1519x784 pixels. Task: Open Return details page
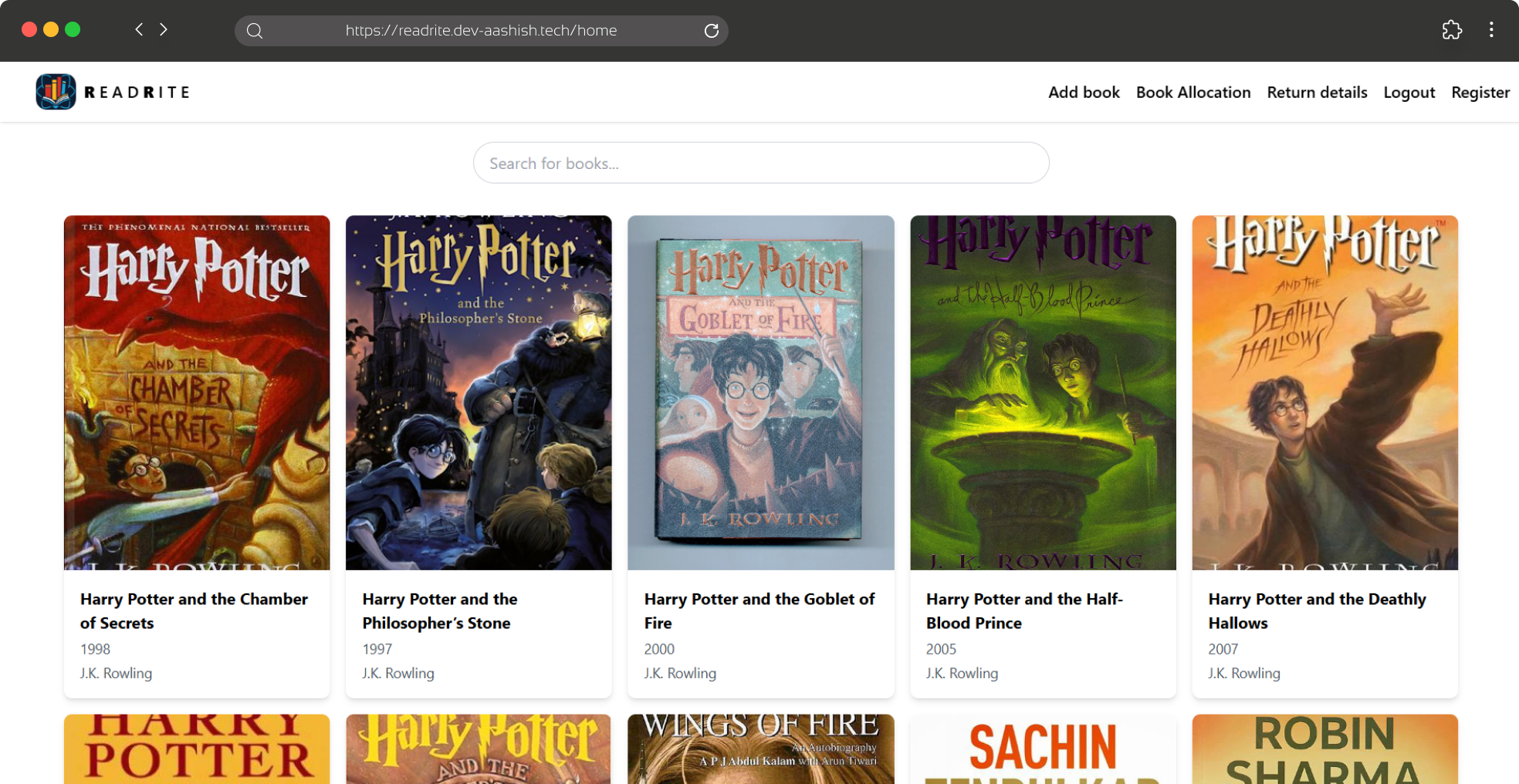click(1317, 92)
